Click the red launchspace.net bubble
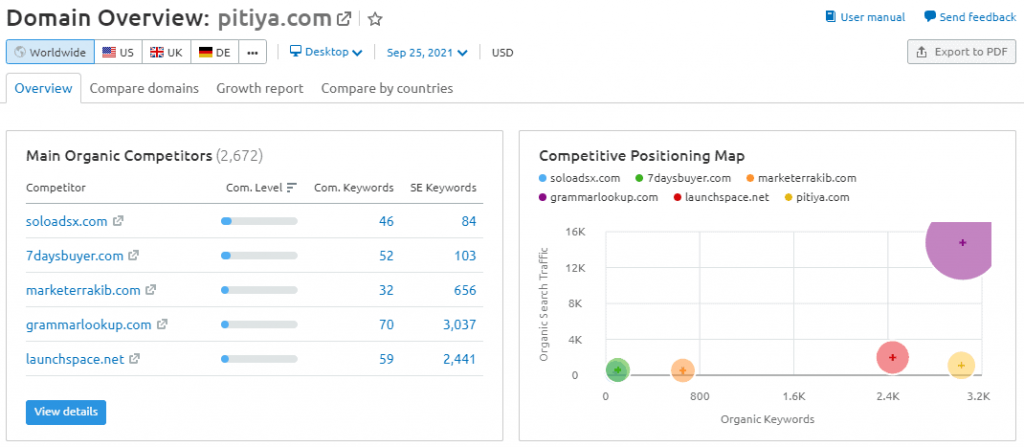This screenshot has width=1024, height=447. (892, 357)
